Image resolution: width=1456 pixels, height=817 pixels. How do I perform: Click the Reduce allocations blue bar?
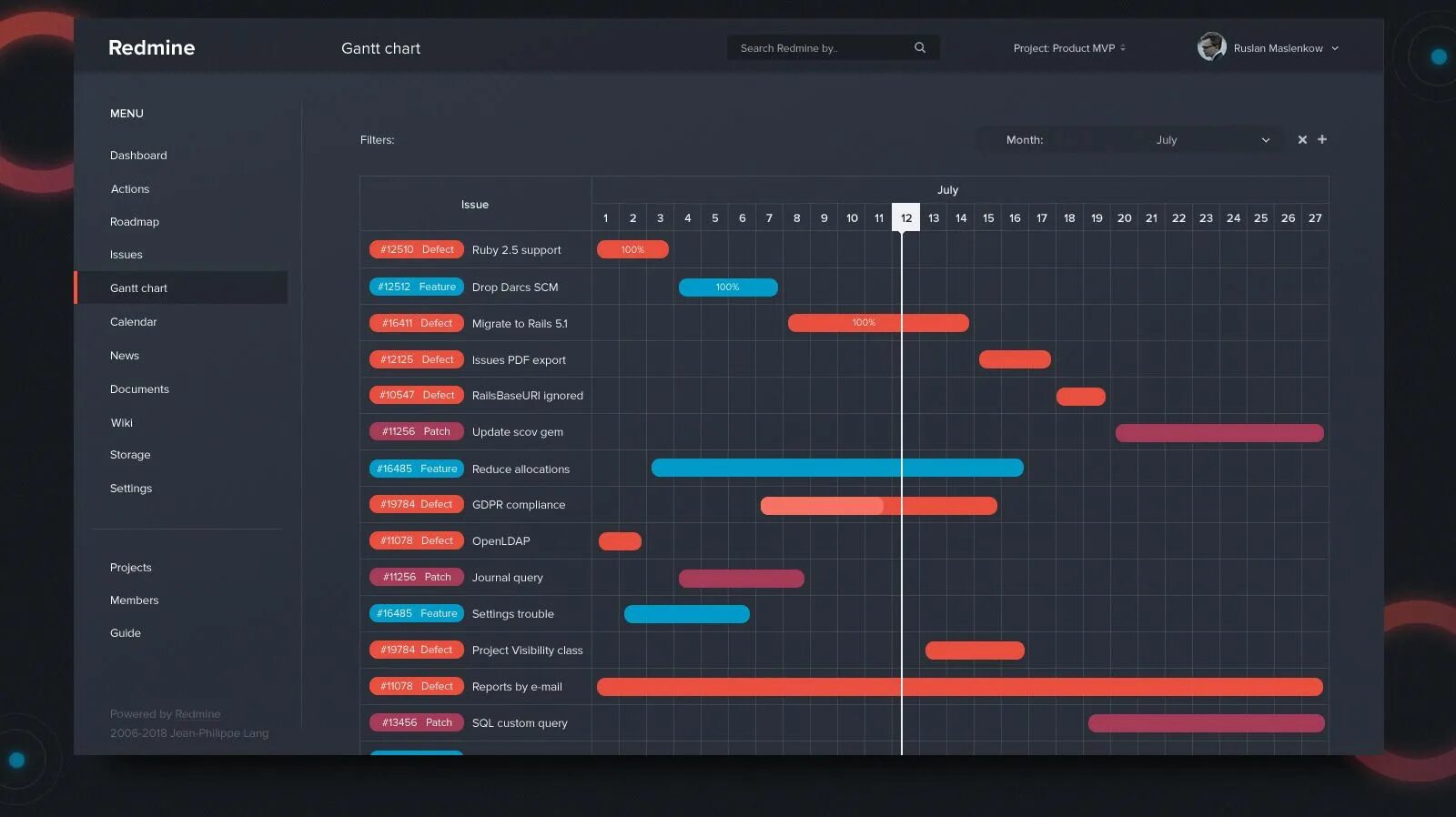click(837, 468)
